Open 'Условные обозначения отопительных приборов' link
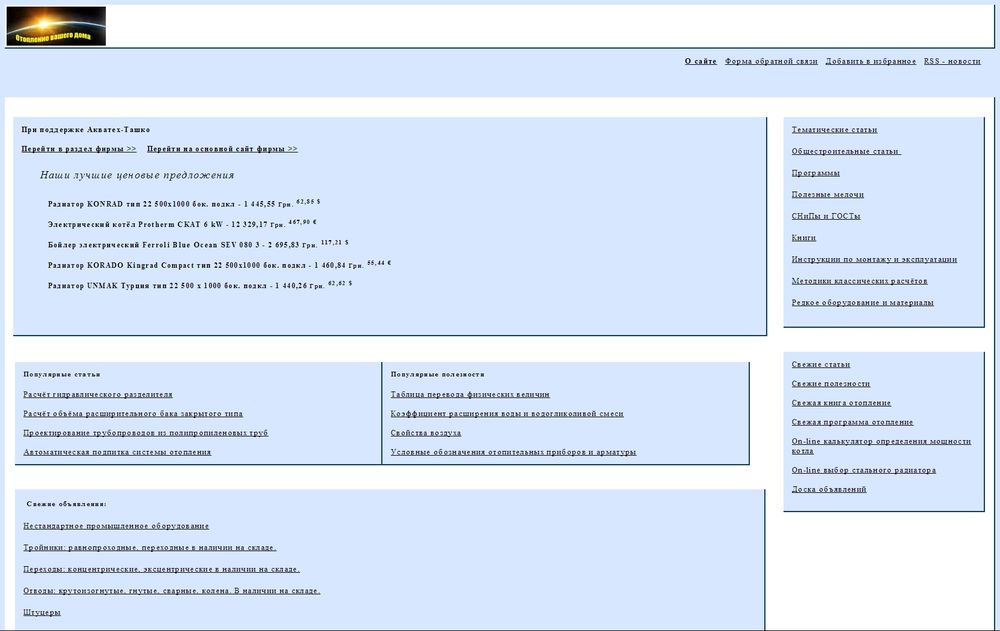 click(x=513, y=452)
